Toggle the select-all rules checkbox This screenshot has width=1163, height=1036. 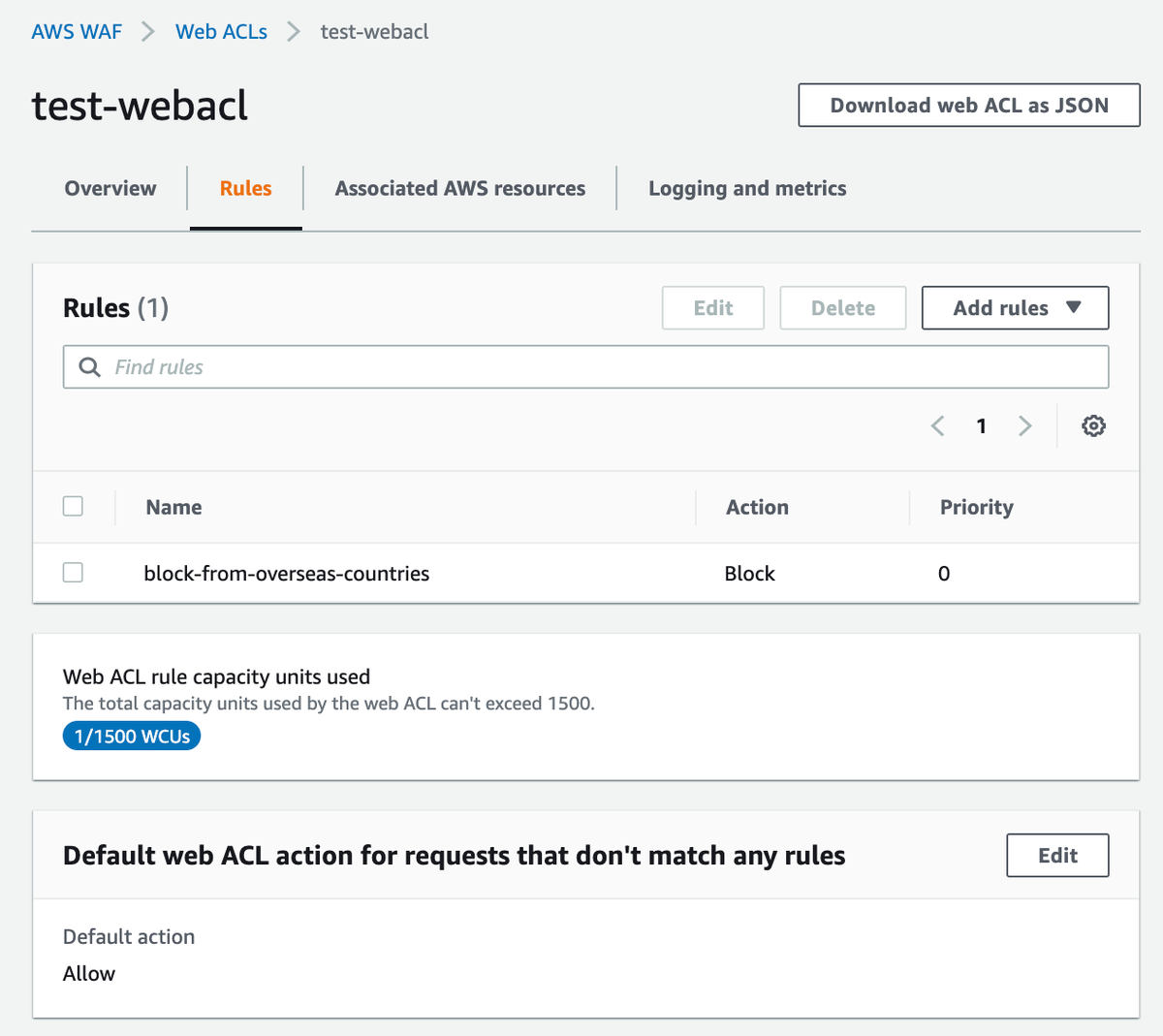pyautogui.click(x=73, y=506)
